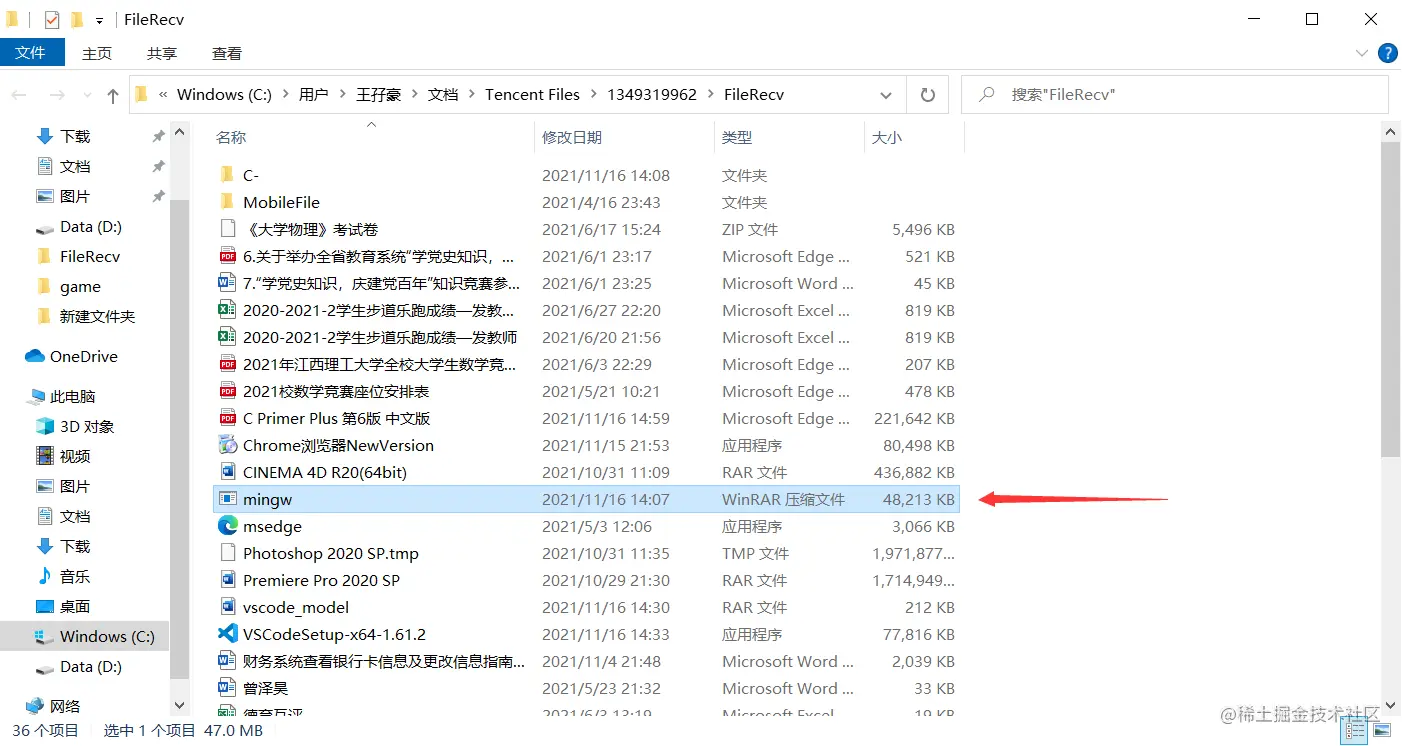
Task: Click the file list vertical scrollbar
Action: (1391, 300)
